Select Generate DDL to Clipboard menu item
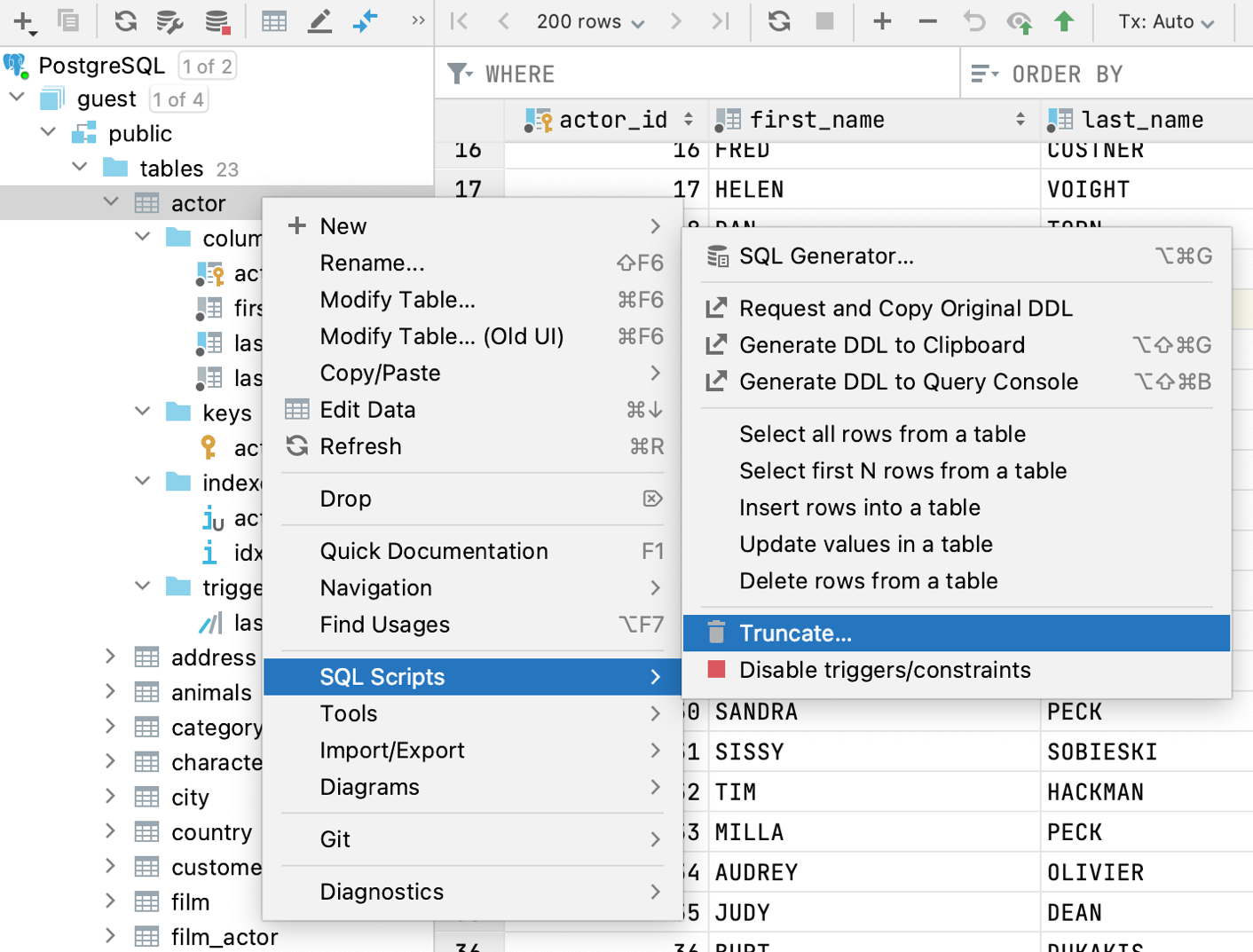Viewport: 1253px width, 952px height. pos(882,345)
